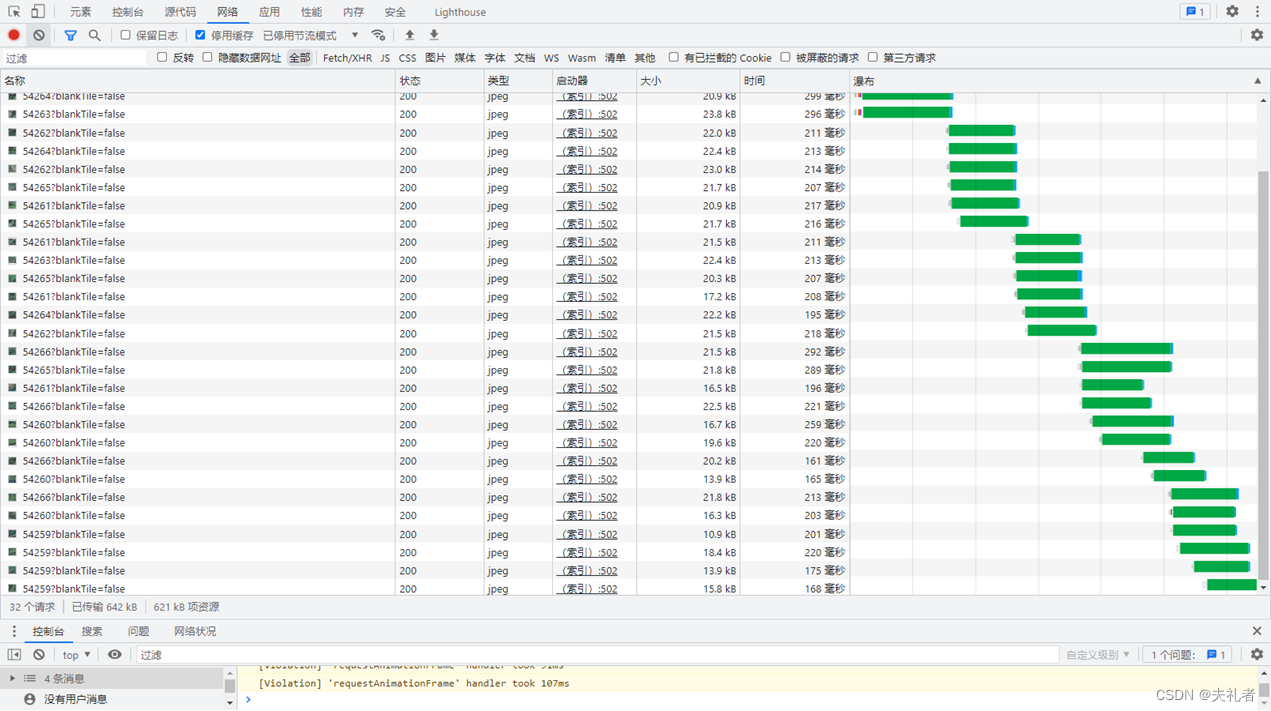Open the top context dropdown in console
Image resolution: width=1271 pixels, height=711 pixels.
point(76,655)
